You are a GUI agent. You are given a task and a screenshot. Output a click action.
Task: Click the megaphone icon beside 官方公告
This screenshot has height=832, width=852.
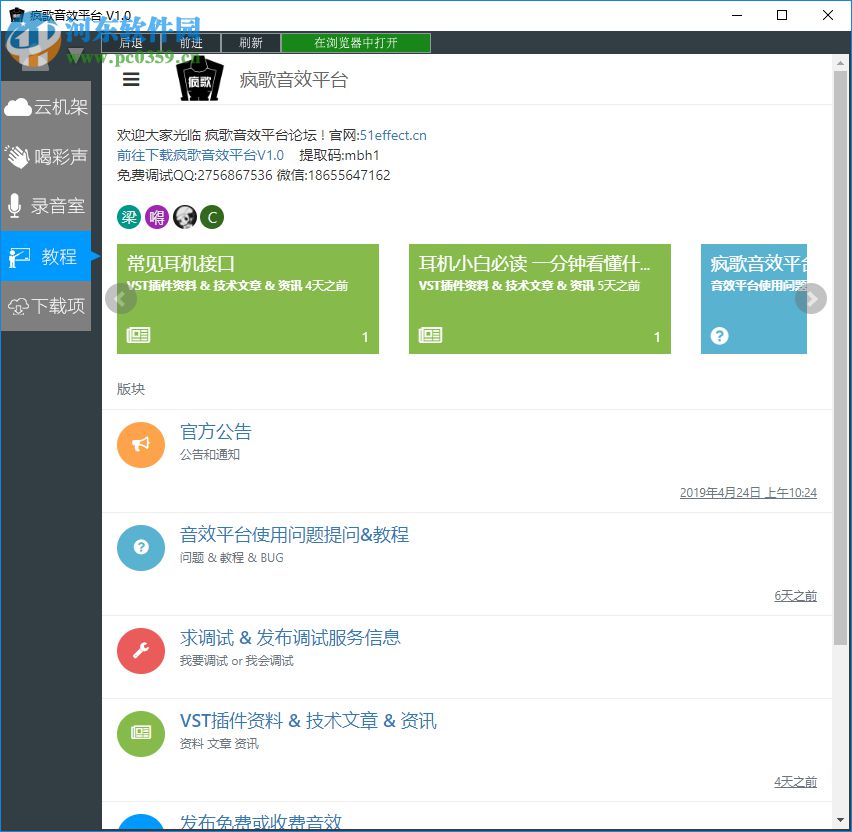pyautogui.click(x=141, y=445)
